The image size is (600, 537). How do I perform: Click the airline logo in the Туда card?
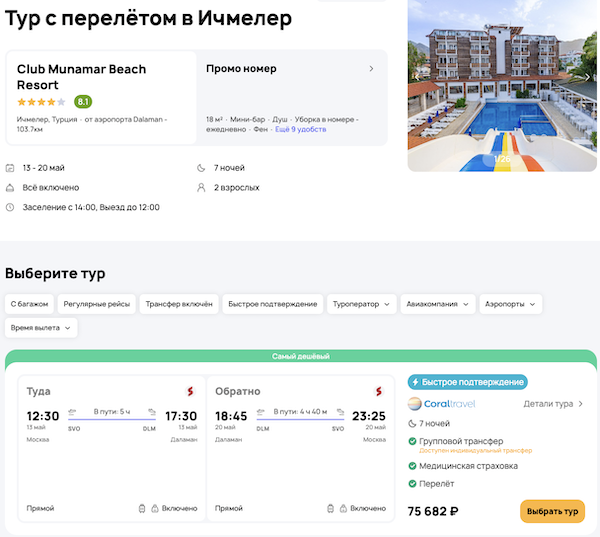click(x=189, y=390)
